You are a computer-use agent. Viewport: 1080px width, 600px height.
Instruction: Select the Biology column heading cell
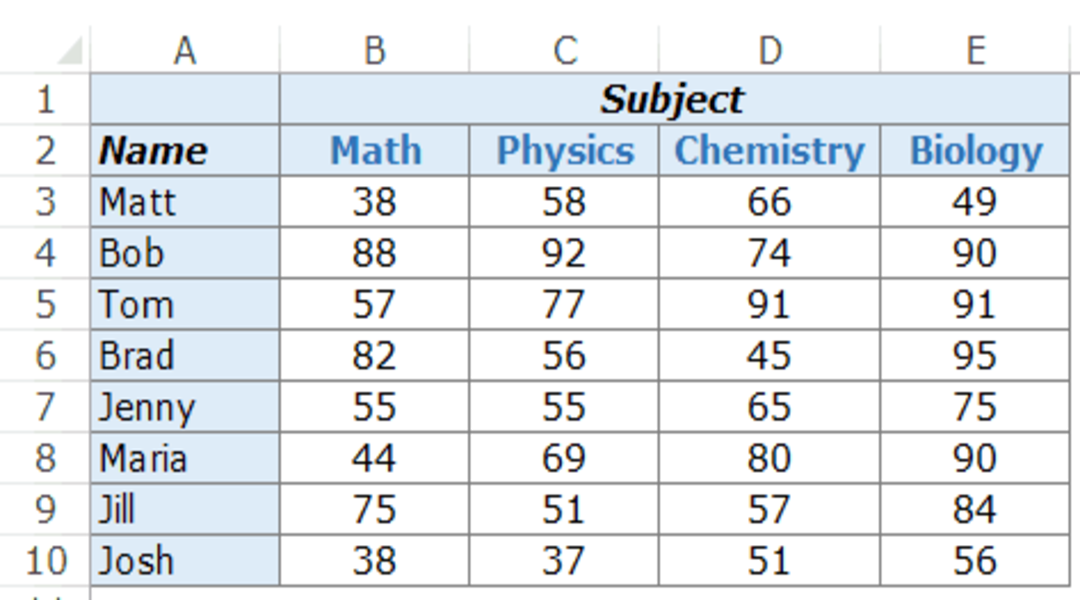pyautogui.click(x=975, y=150)
